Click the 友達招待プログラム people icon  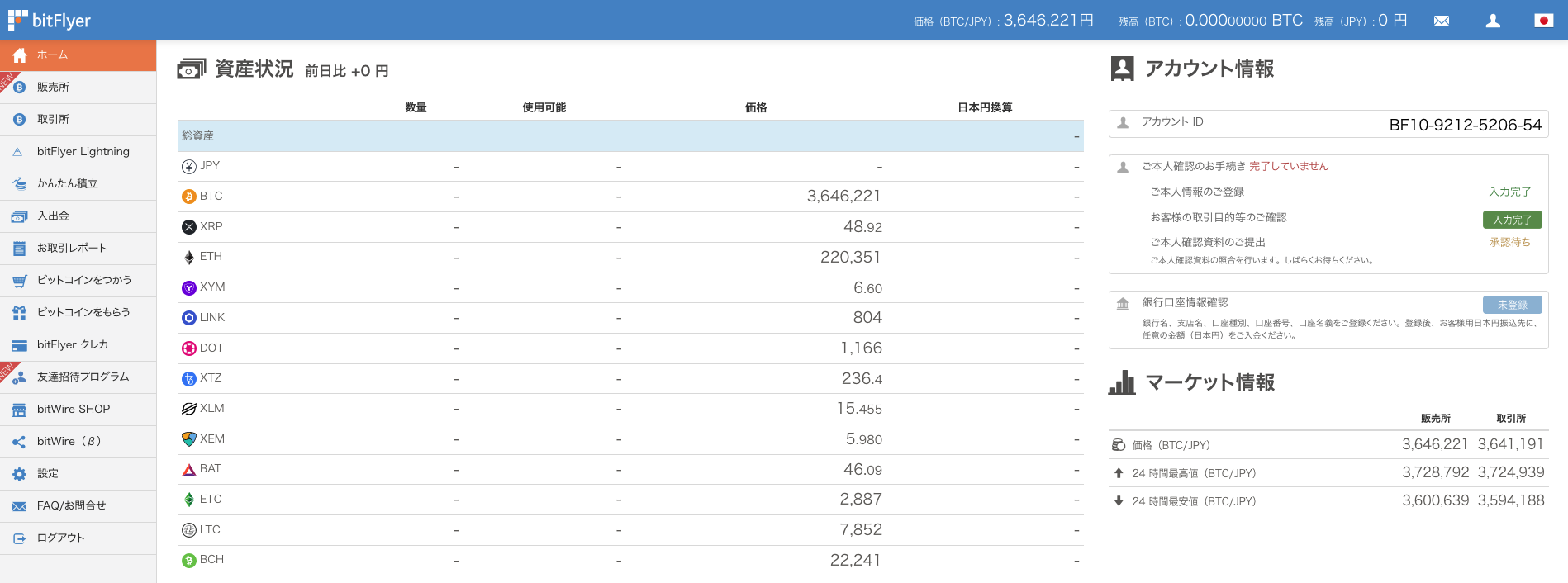[x=20, y=377]
